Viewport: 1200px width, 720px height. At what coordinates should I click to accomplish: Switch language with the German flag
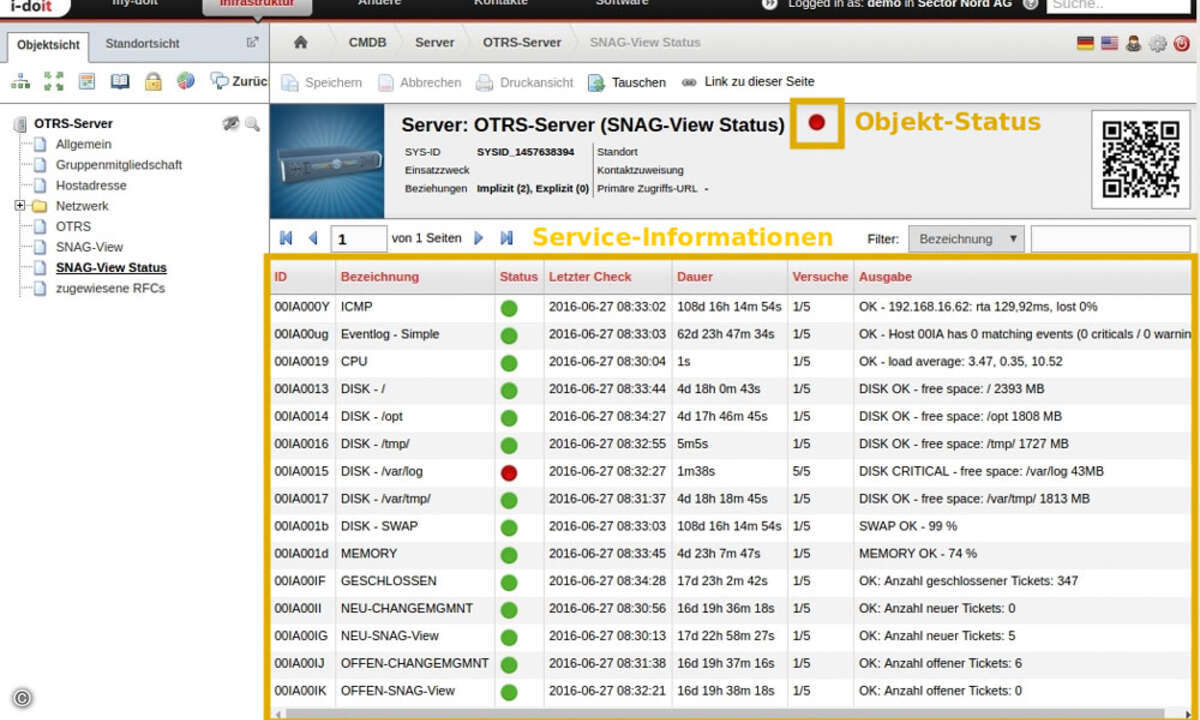pyautogui.click(x=1085, y=43)
